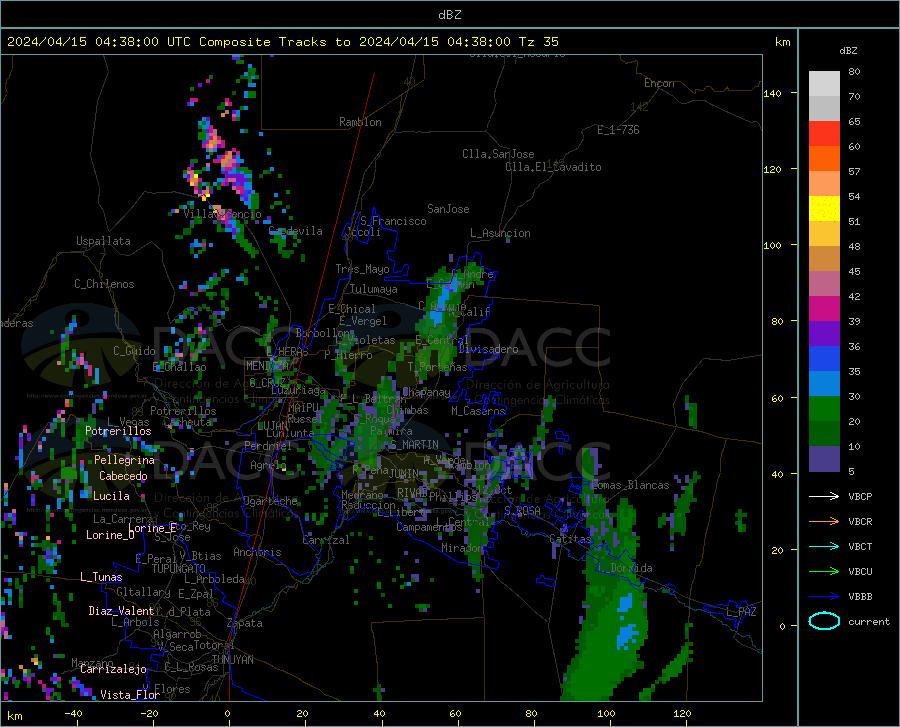Click the Divisadero label
This screenshot has width=900, height=727.
(x=488, y=349)
